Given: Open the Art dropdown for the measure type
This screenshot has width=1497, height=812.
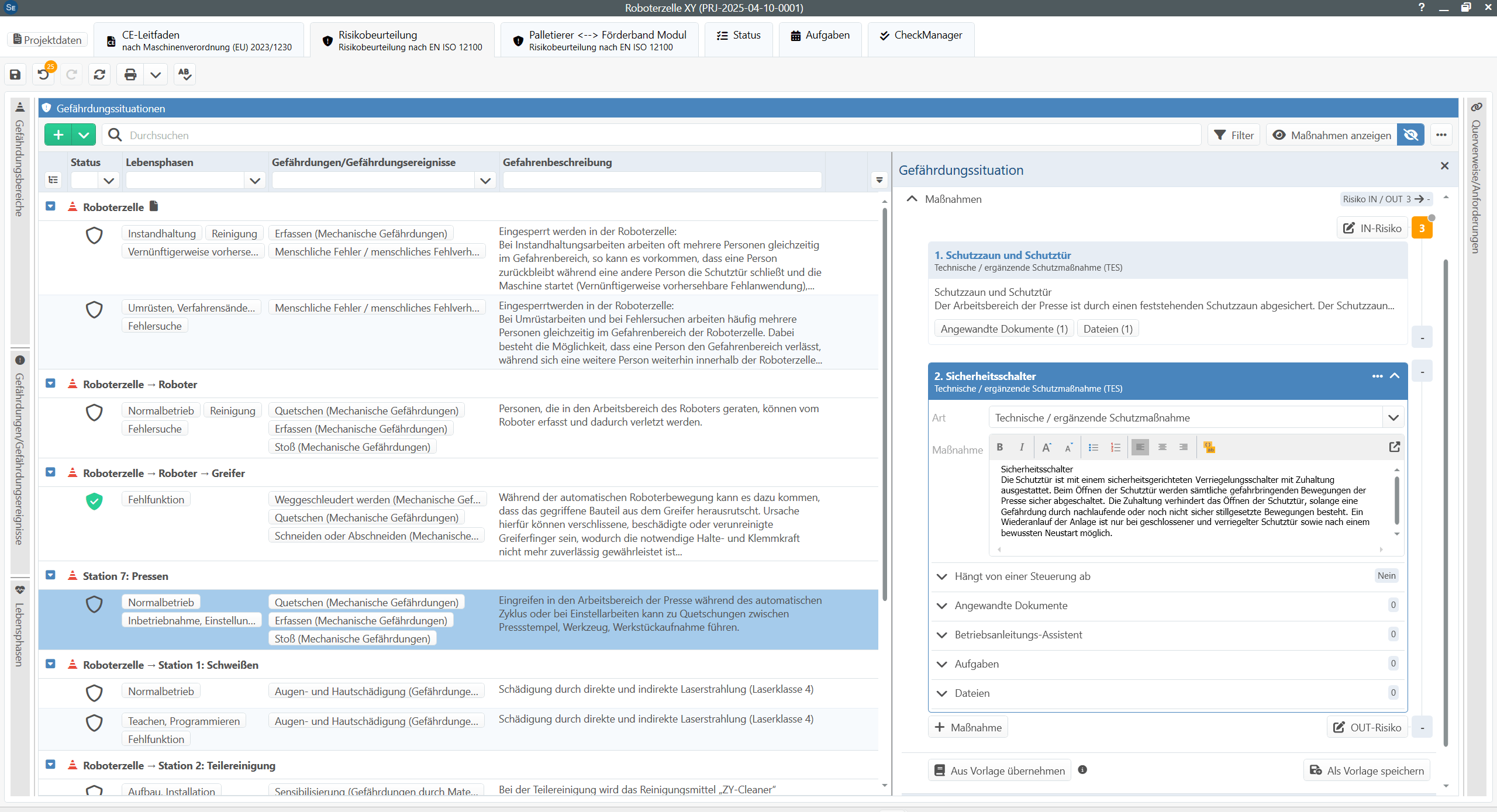Looking at the screenshot, I should click(x=1393, y=417).
